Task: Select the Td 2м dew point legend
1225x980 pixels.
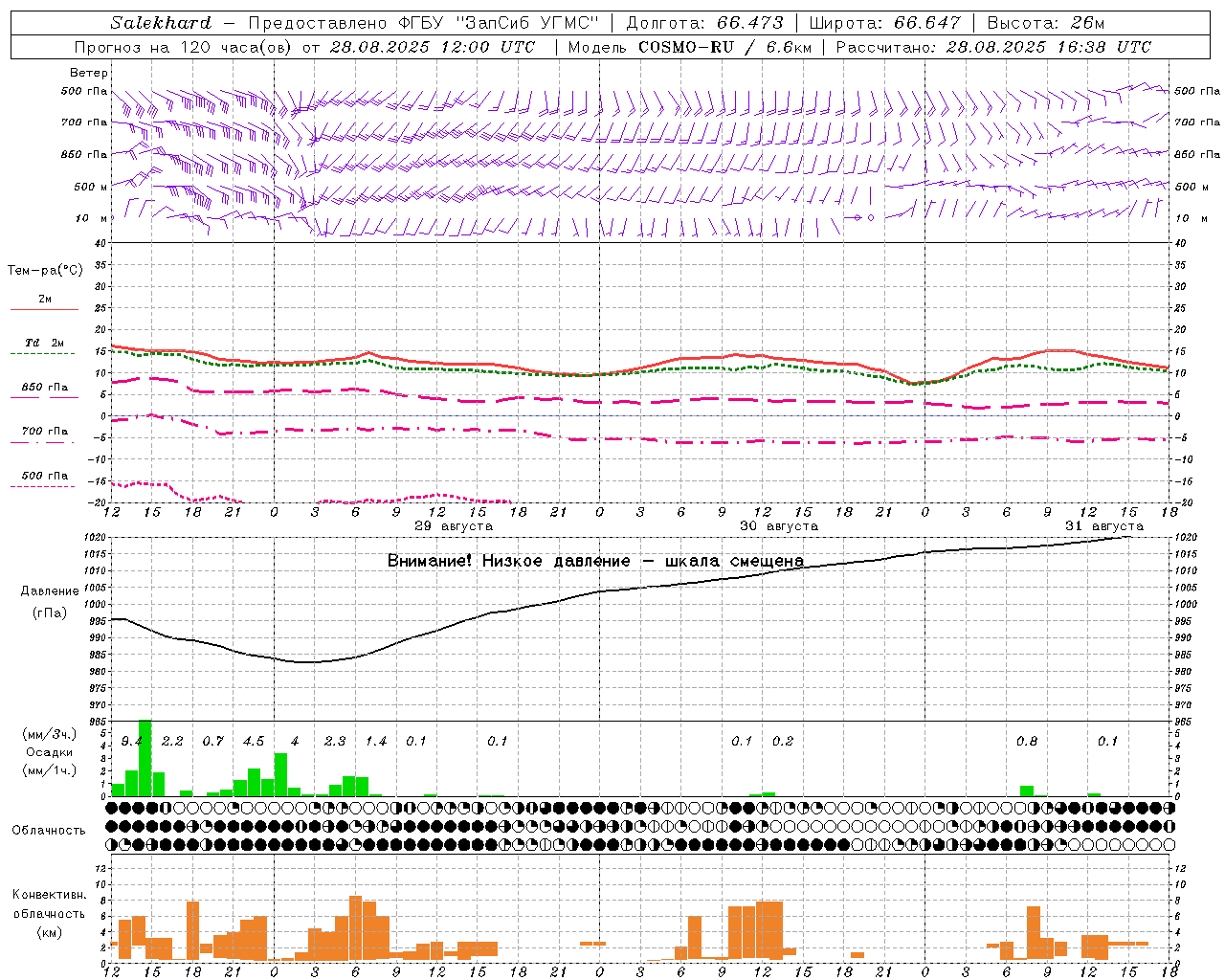Action: 45,343
